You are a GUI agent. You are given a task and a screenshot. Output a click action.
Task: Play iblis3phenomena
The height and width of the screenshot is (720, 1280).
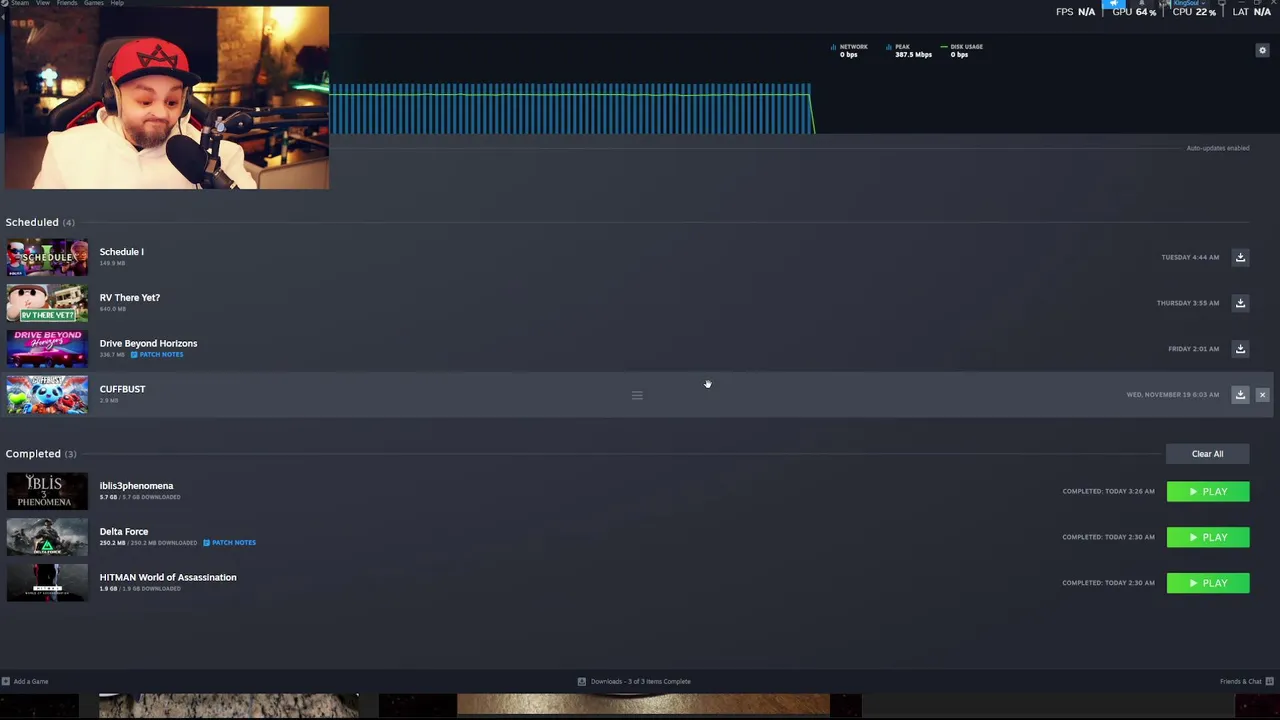[x=1208, y=492]
